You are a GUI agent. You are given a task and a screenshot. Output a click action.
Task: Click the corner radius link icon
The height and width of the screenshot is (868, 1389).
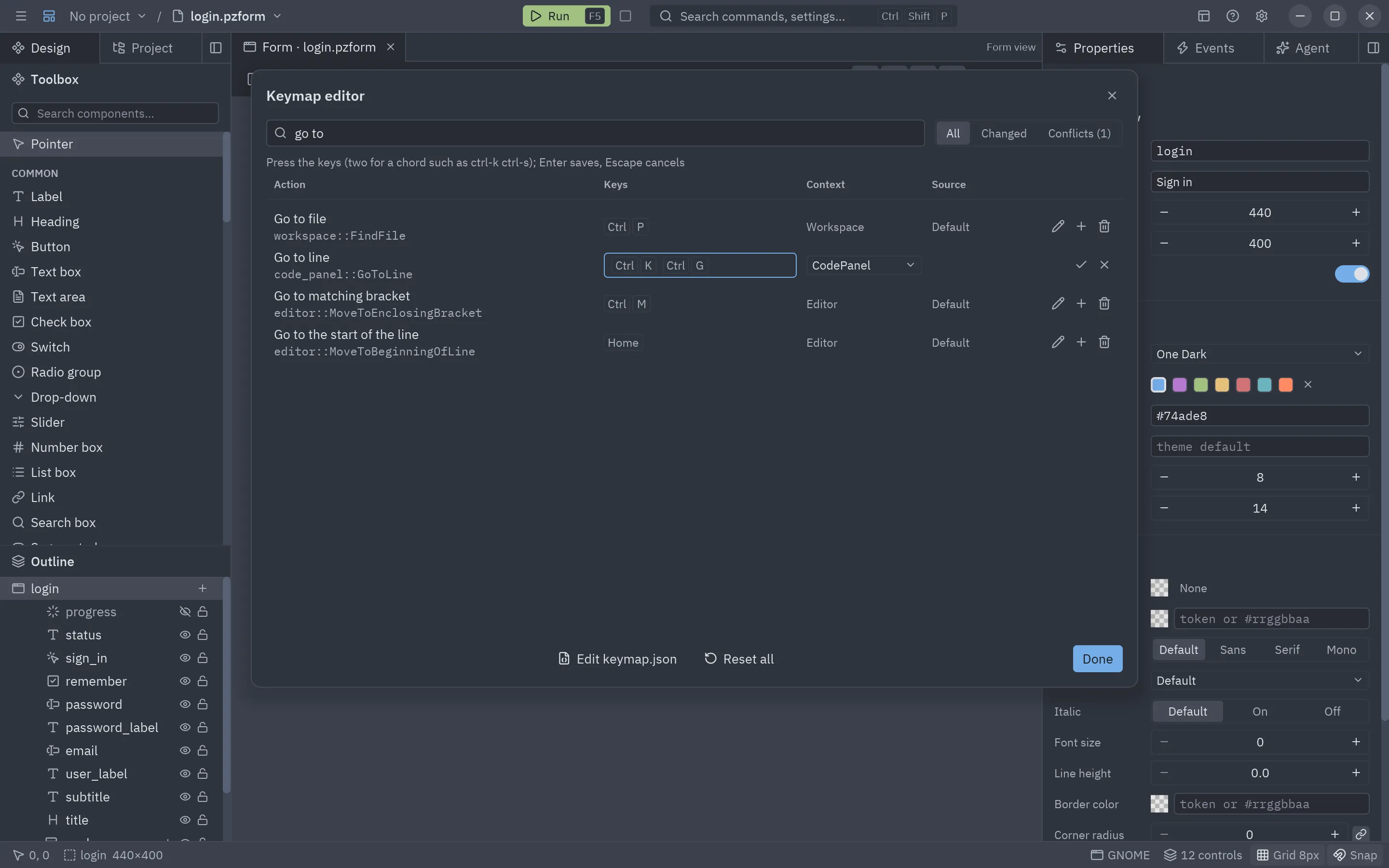click(x=1360, y=834)
